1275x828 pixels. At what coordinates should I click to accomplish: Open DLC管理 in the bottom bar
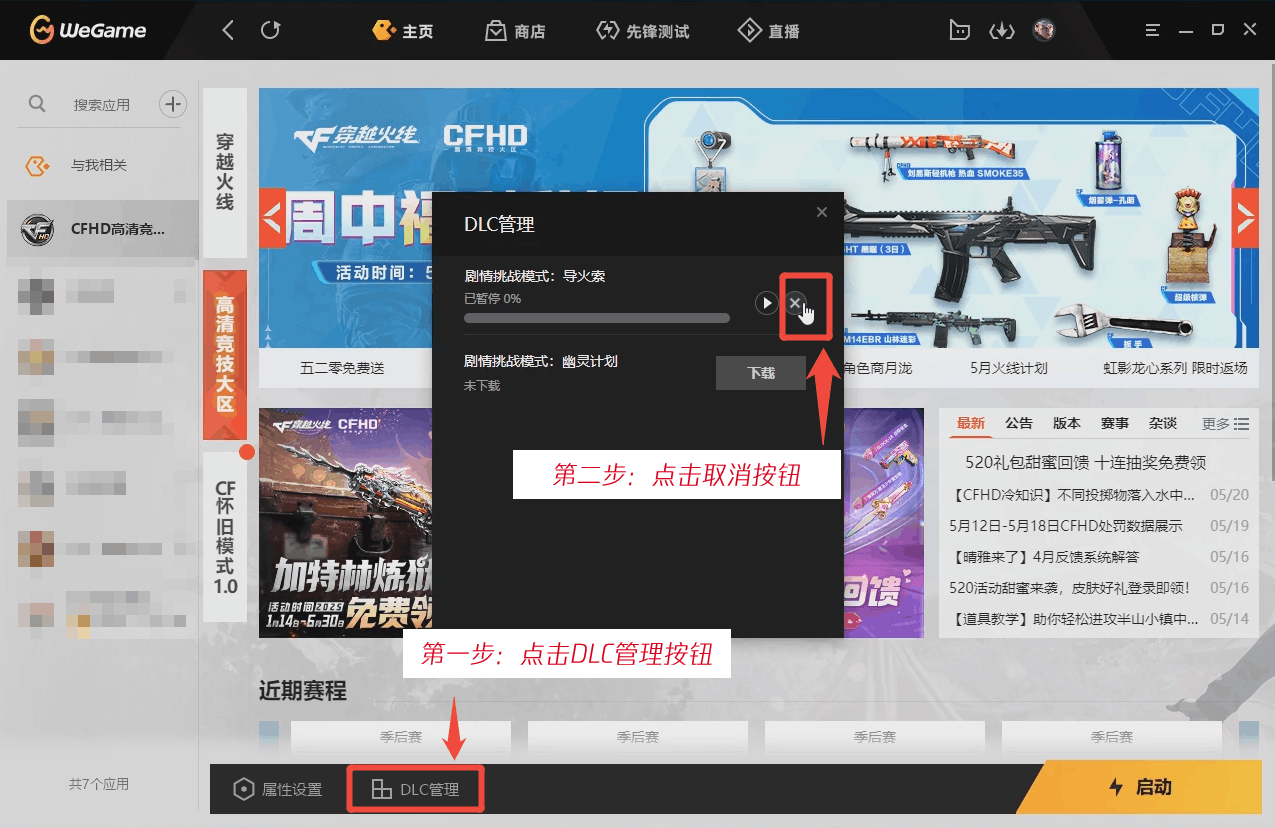tap(415, 789)
